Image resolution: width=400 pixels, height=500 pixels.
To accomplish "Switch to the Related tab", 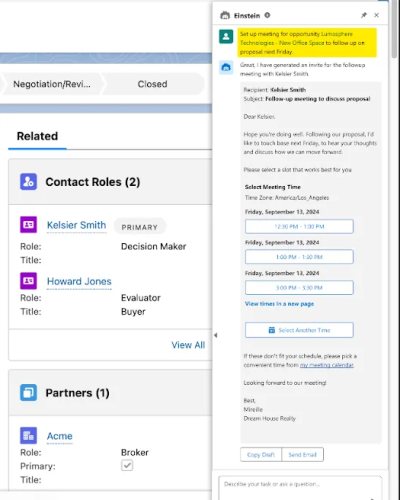I will pyautogui.click(x=37, y=136).
